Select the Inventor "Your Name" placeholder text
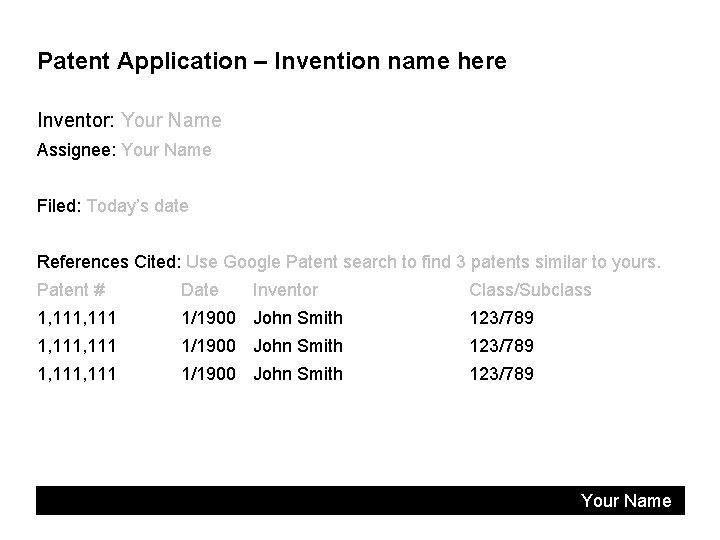This screenshot has height=540, width=720. 171,121
